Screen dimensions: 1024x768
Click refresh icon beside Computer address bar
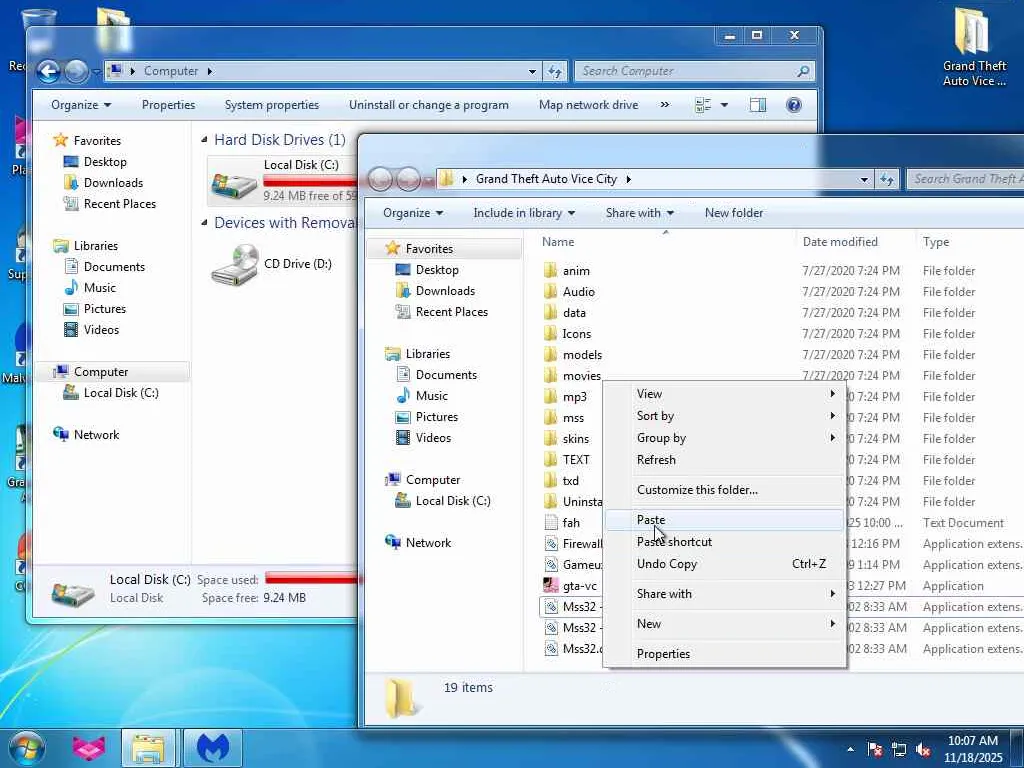click(x=554, y=71)
